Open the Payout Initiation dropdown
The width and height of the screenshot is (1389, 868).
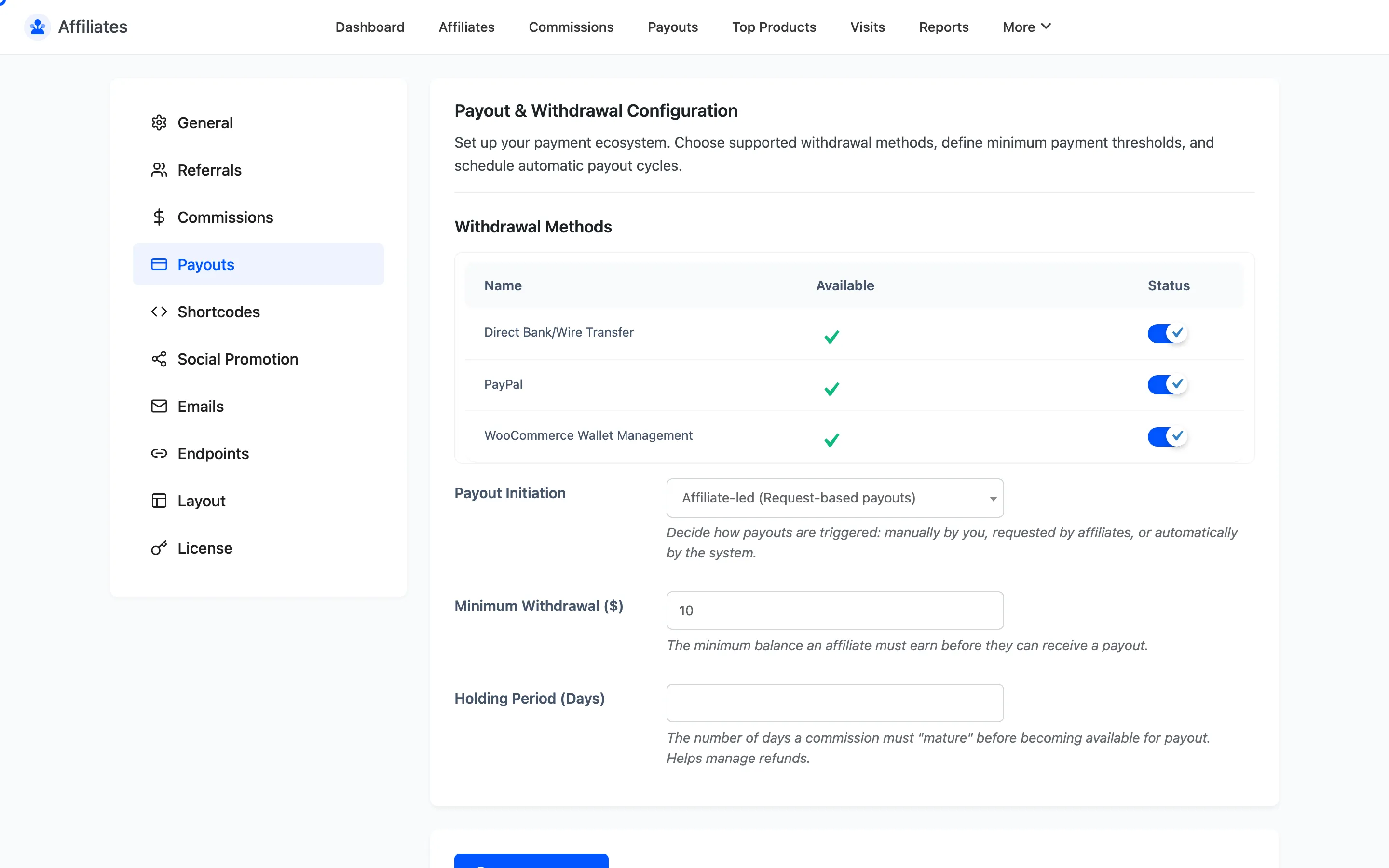834,498
